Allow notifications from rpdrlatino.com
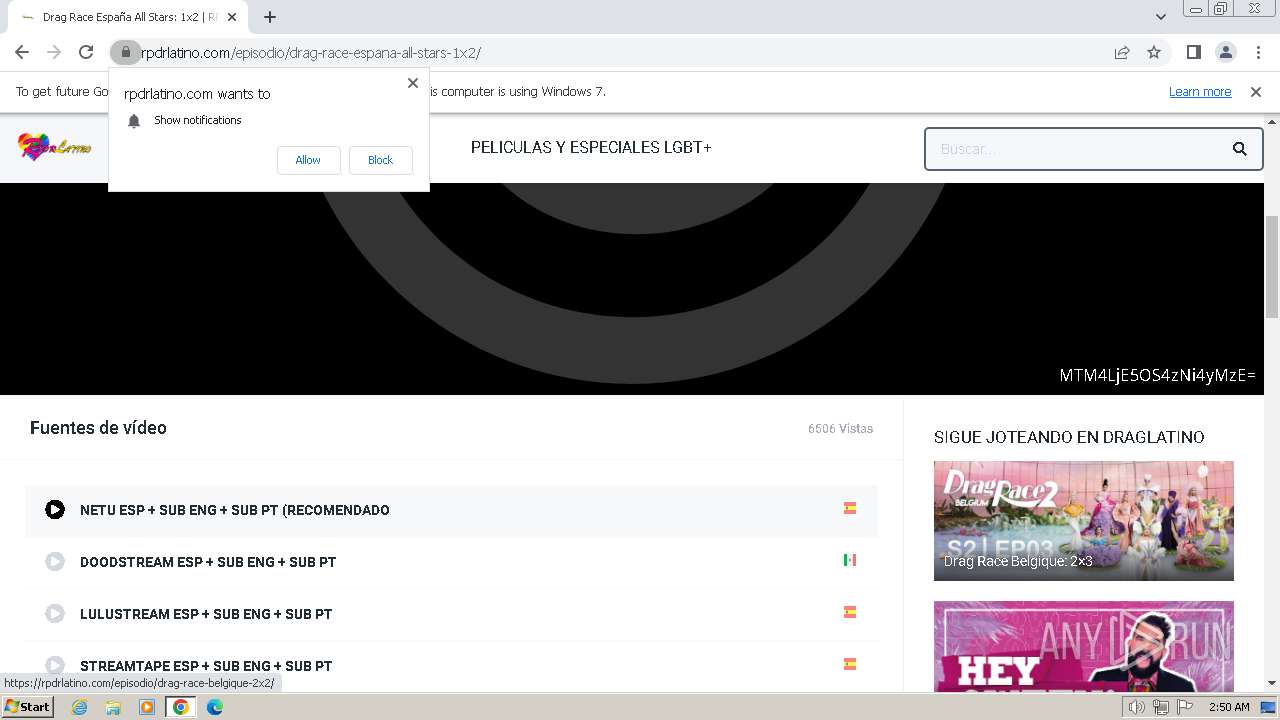Image resolution: width=1280 pixels, height=720 pixels. (308, 160)
